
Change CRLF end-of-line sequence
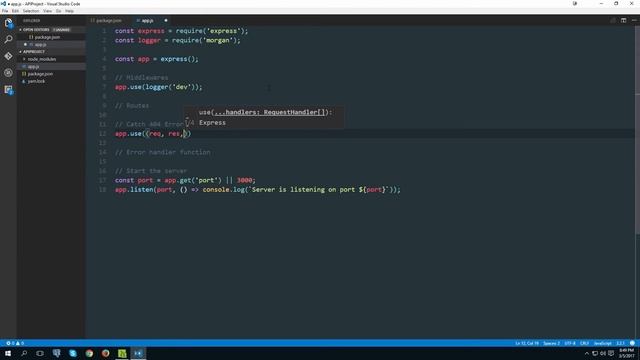(x=584, y=343)
